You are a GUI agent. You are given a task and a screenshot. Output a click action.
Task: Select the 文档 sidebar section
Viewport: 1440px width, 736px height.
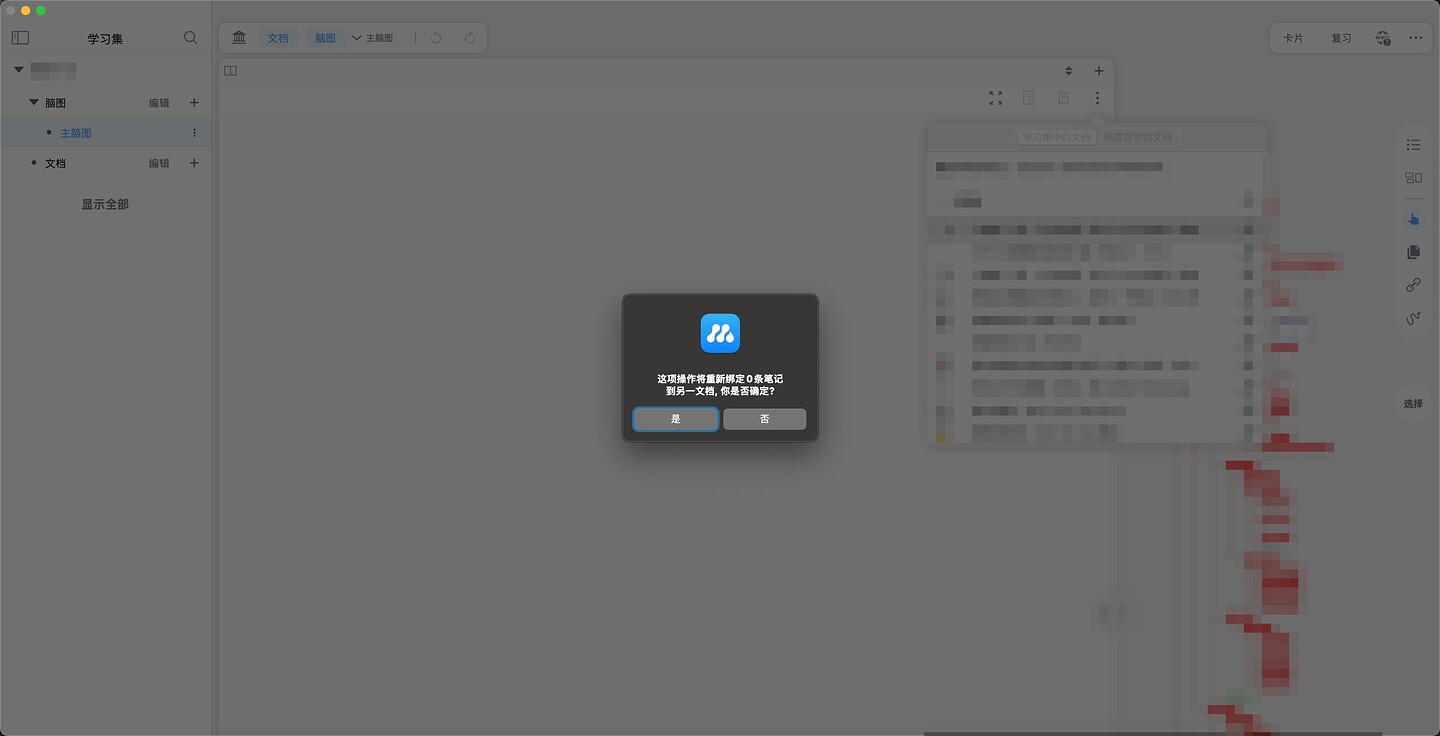point(55,163)
